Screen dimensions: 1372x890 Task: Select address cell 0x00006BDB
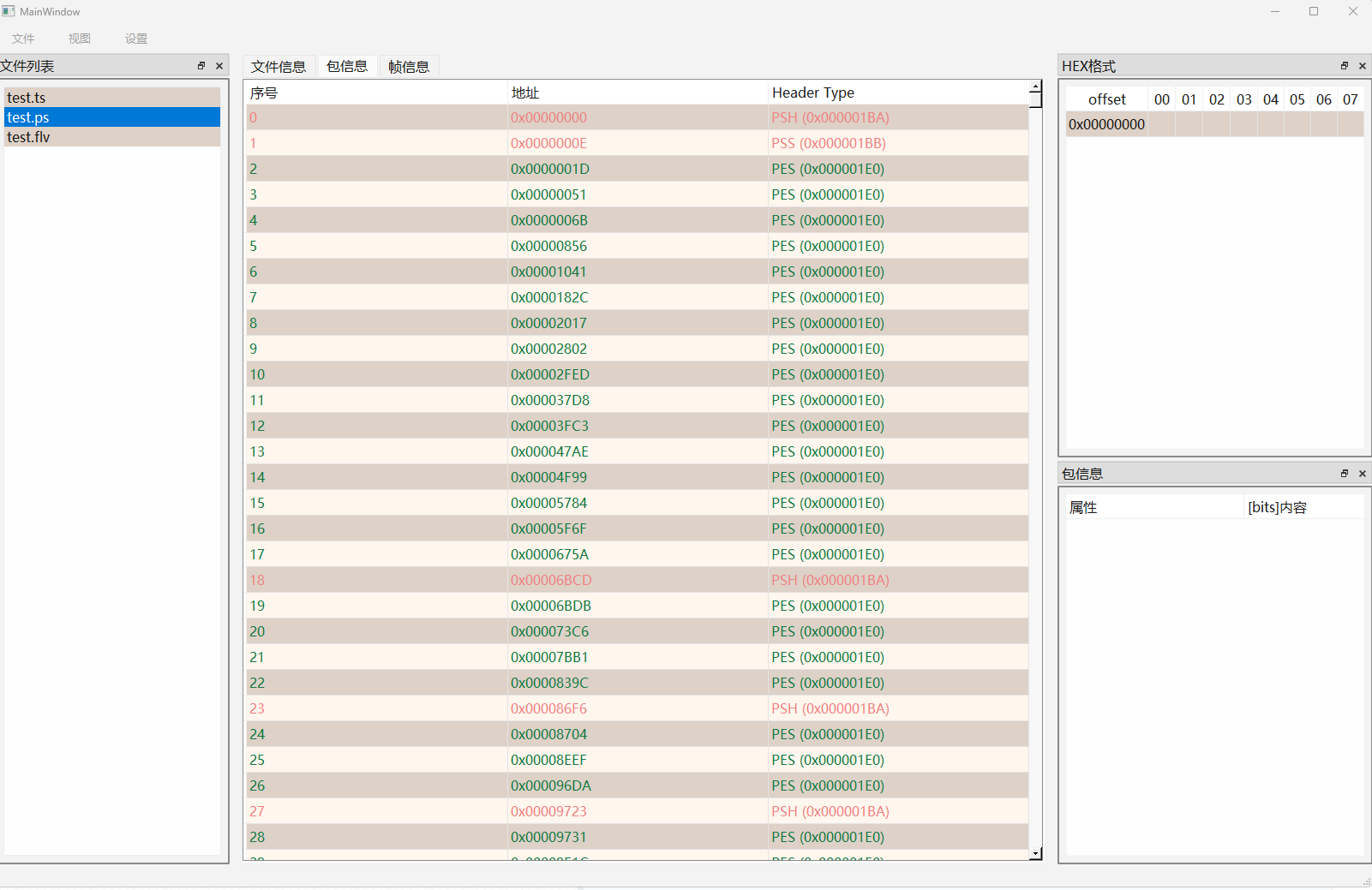(638, 606)
